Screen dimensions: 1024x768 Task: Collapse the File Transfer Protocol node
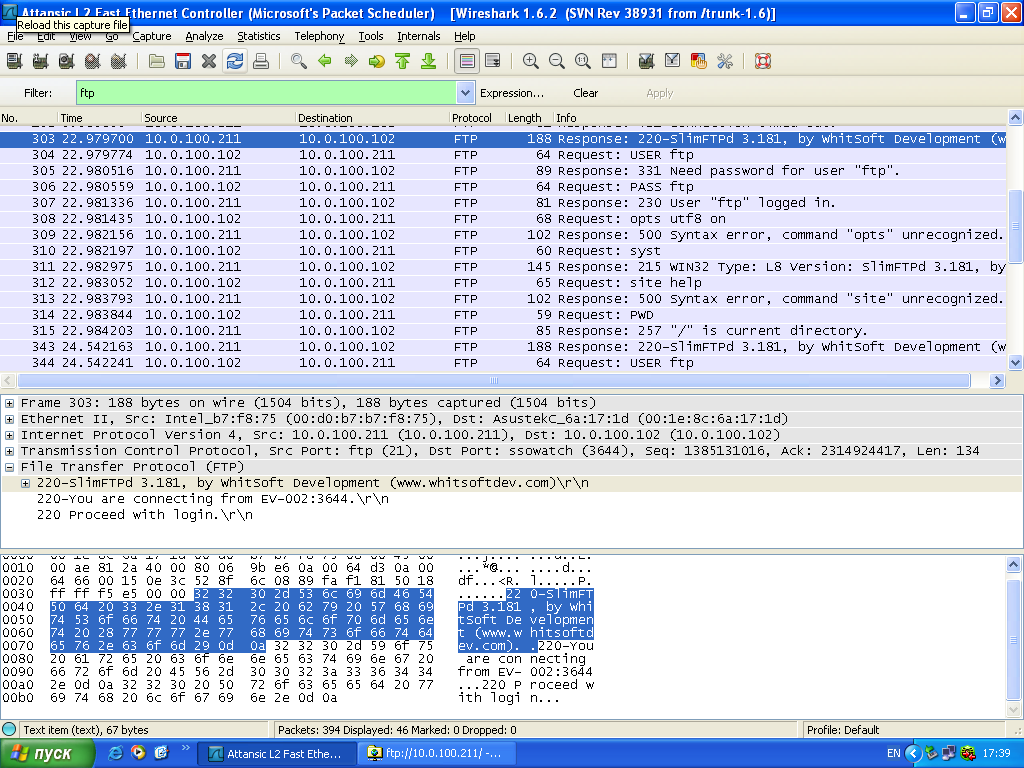[x=10, y=467]
